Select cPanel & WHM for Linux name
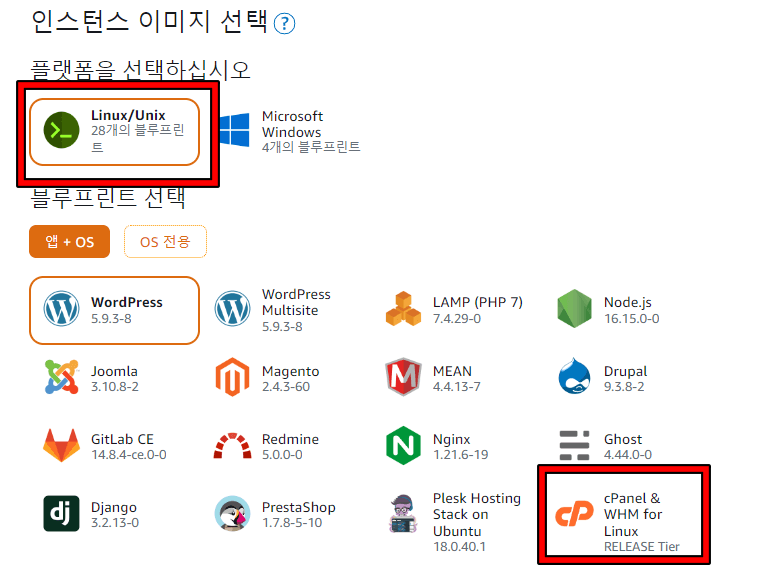 [633, 515]
